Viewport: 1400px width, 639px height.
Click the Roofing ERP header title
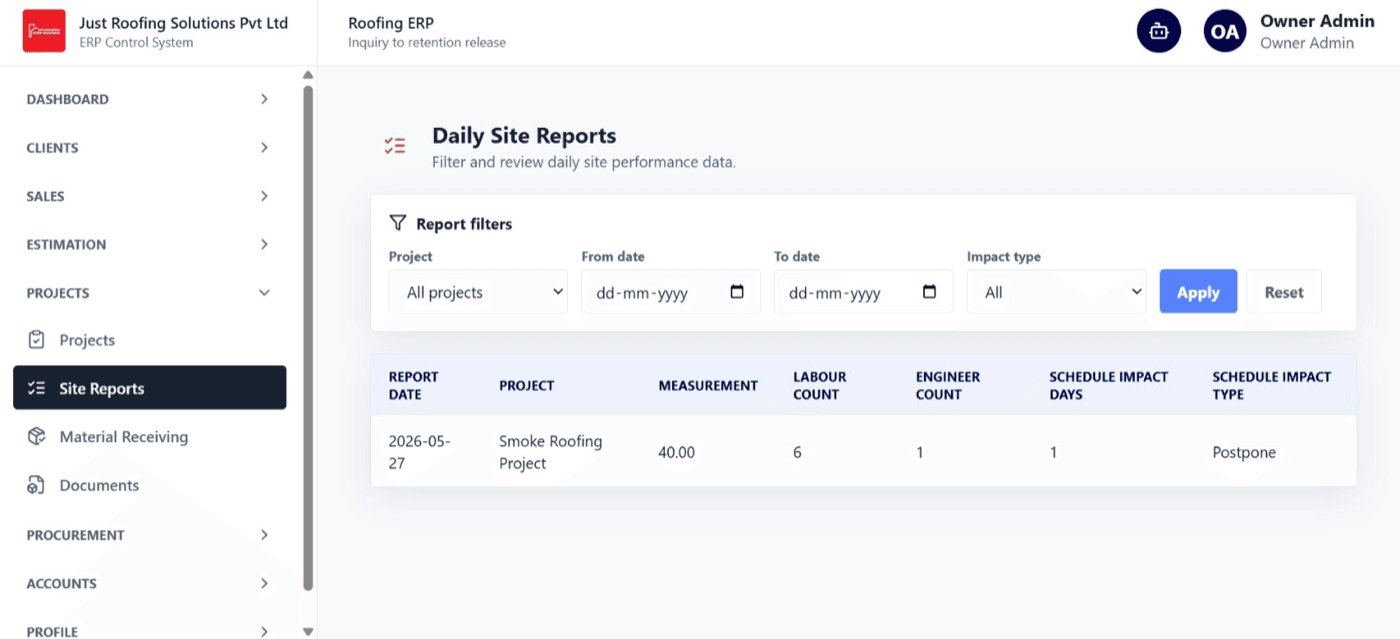click(x=391, y=23)
